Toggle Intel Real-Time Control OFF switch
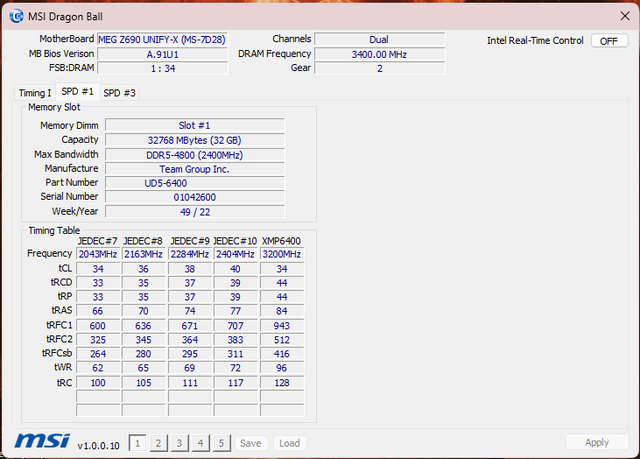Viewport: 640px width, 459px height. tap(609, 41)
